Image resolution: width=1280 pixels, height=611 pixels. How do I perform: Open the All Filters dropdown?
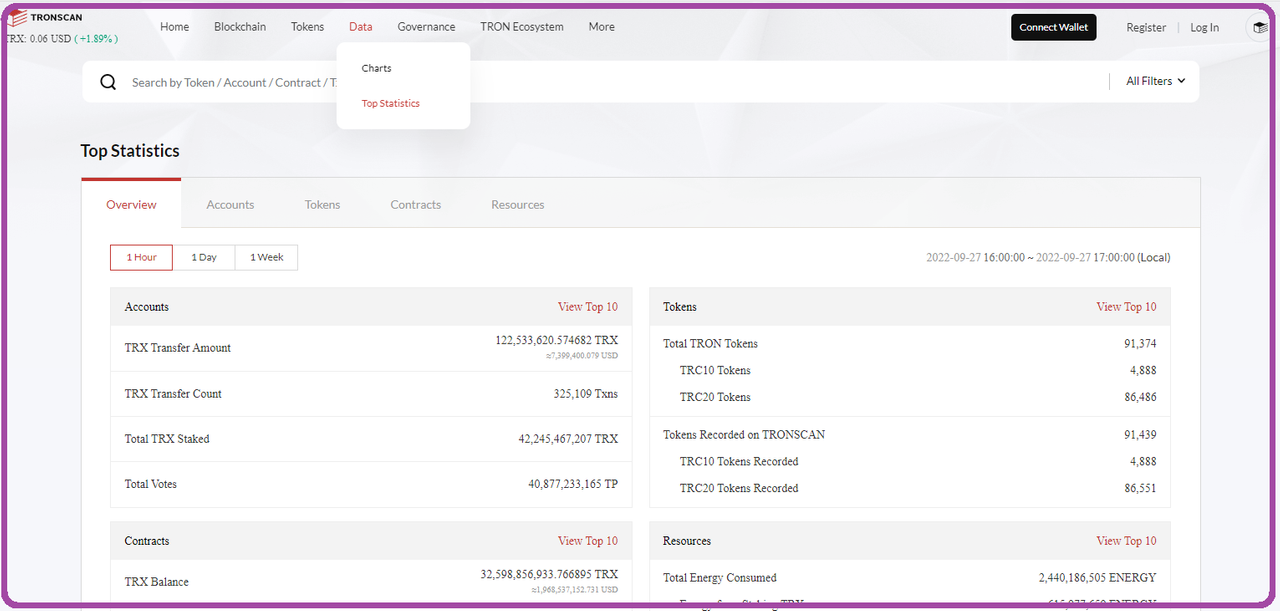pos(1154,80)
